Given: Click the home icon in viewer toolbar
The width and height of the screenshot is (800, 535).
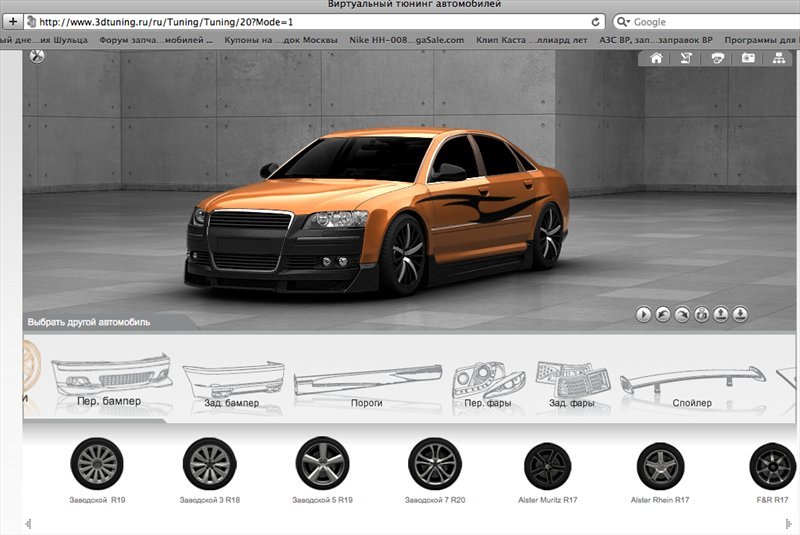Looking at the screenshot, I should (656, 59).
